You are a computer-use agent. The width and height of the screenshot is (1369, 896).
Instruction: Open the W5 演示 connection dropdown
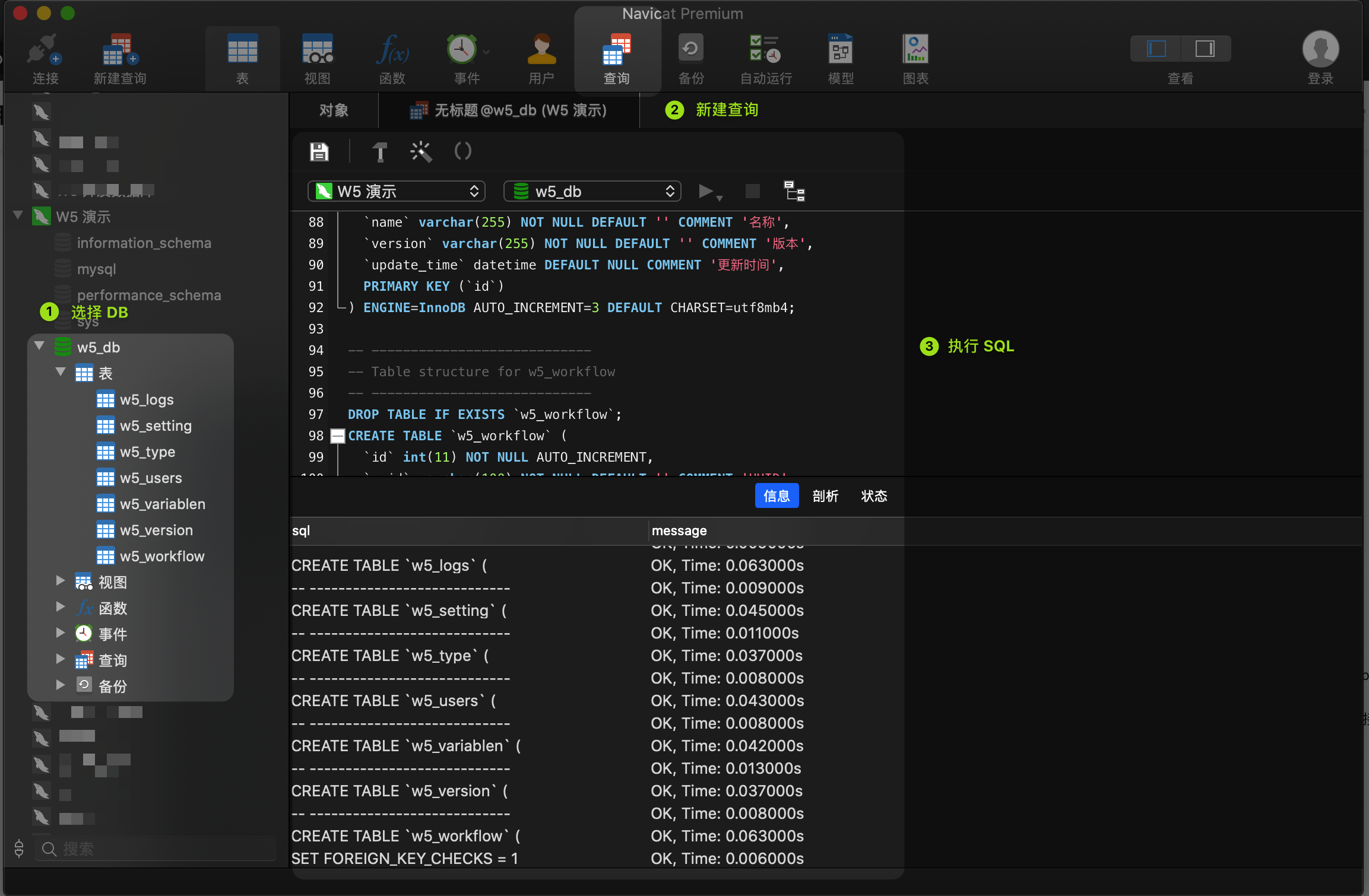pyautogui.click(x=396, y=190)
